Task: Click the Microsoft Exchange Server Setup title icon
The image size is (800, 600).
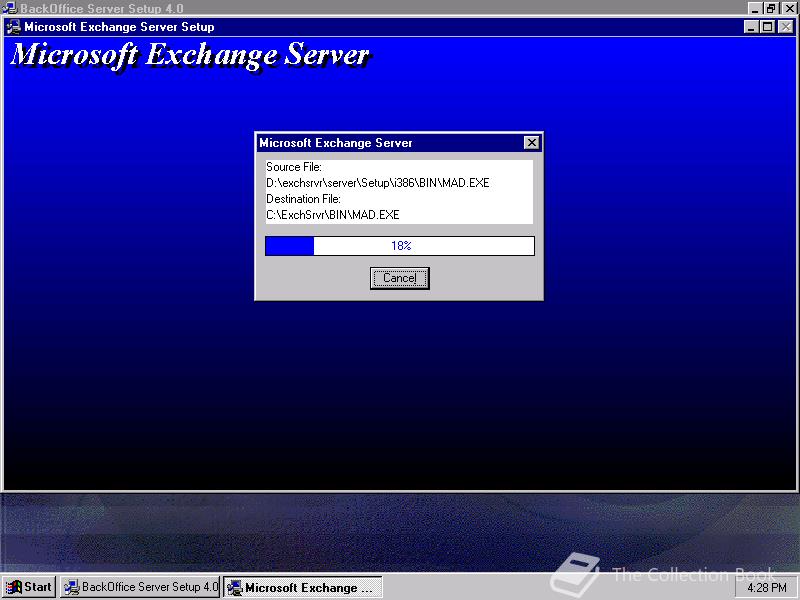Action: click(x=14, y=27)
